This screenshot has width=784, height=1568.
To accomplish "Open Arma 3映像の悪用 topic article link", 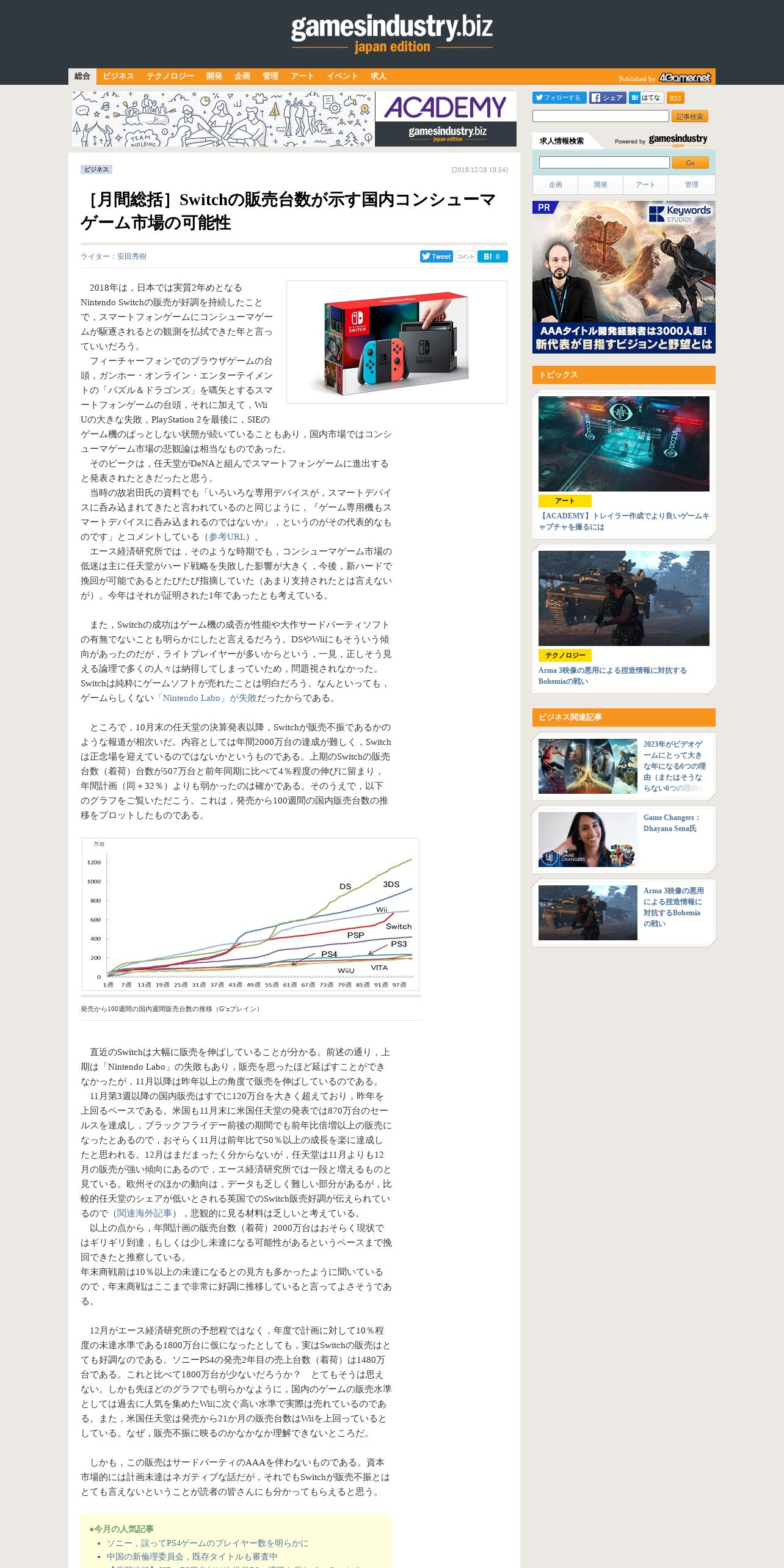I will [612, 676].
